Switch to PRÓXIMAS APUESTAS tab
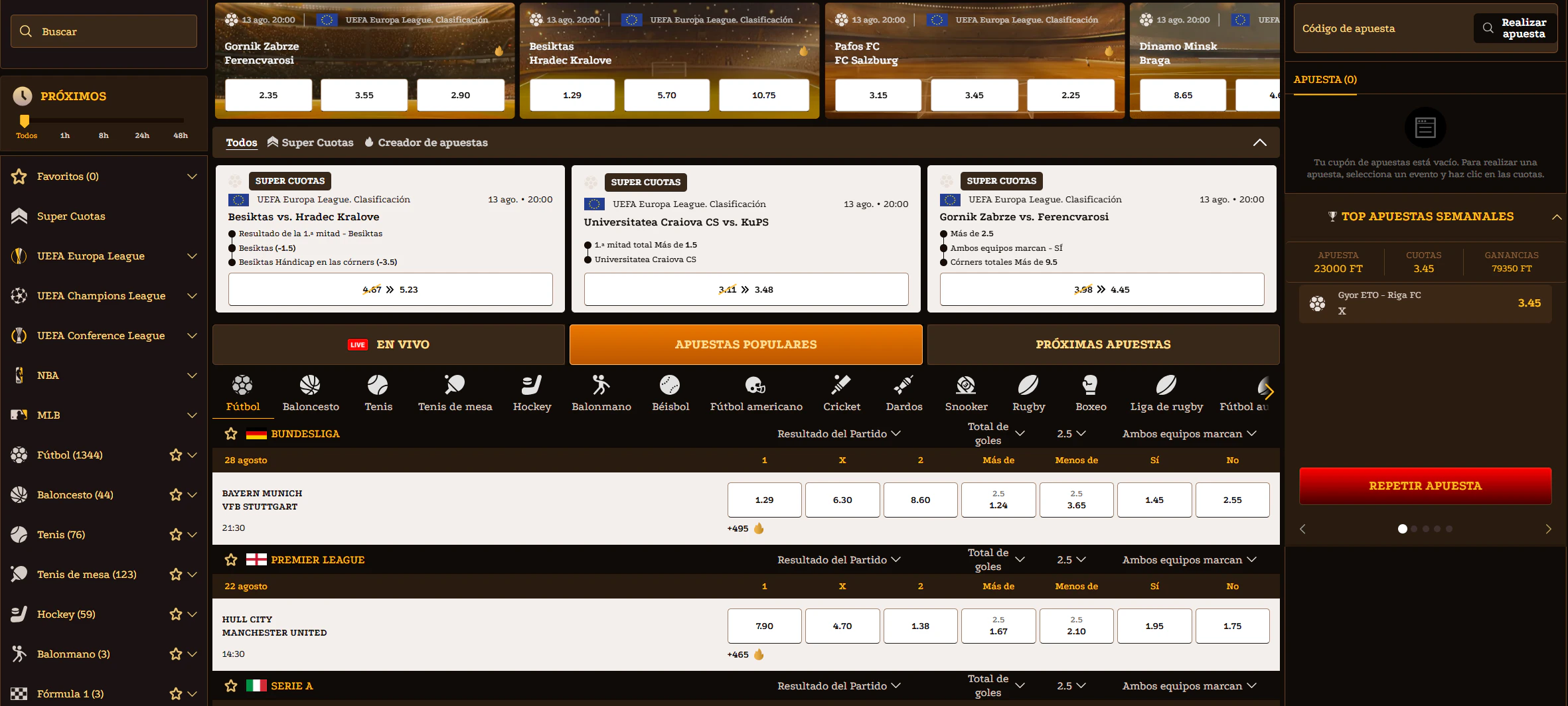1568x706 pixels. pos(1103,344)
